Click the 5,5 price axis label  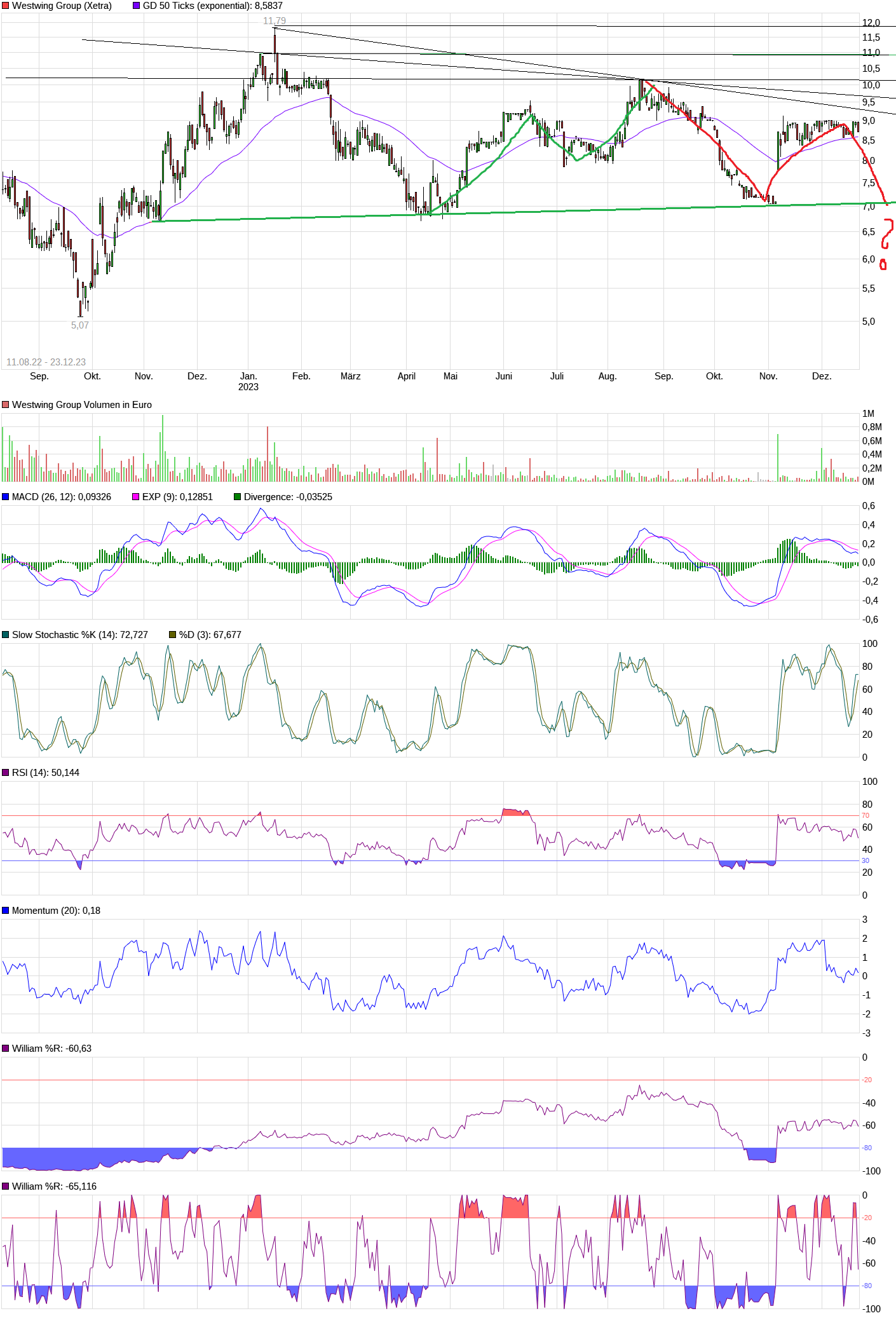pos(869,289)
